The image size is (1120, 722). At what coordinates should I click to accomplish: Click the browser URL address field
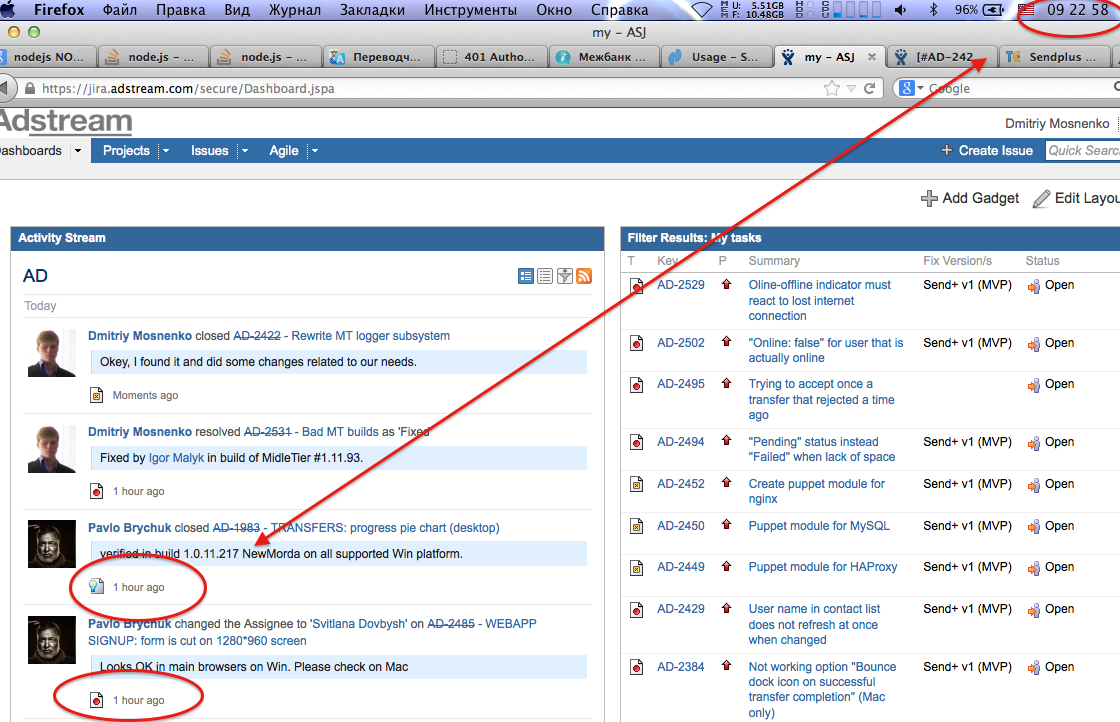pyautogui.click(x=429, y=89)
